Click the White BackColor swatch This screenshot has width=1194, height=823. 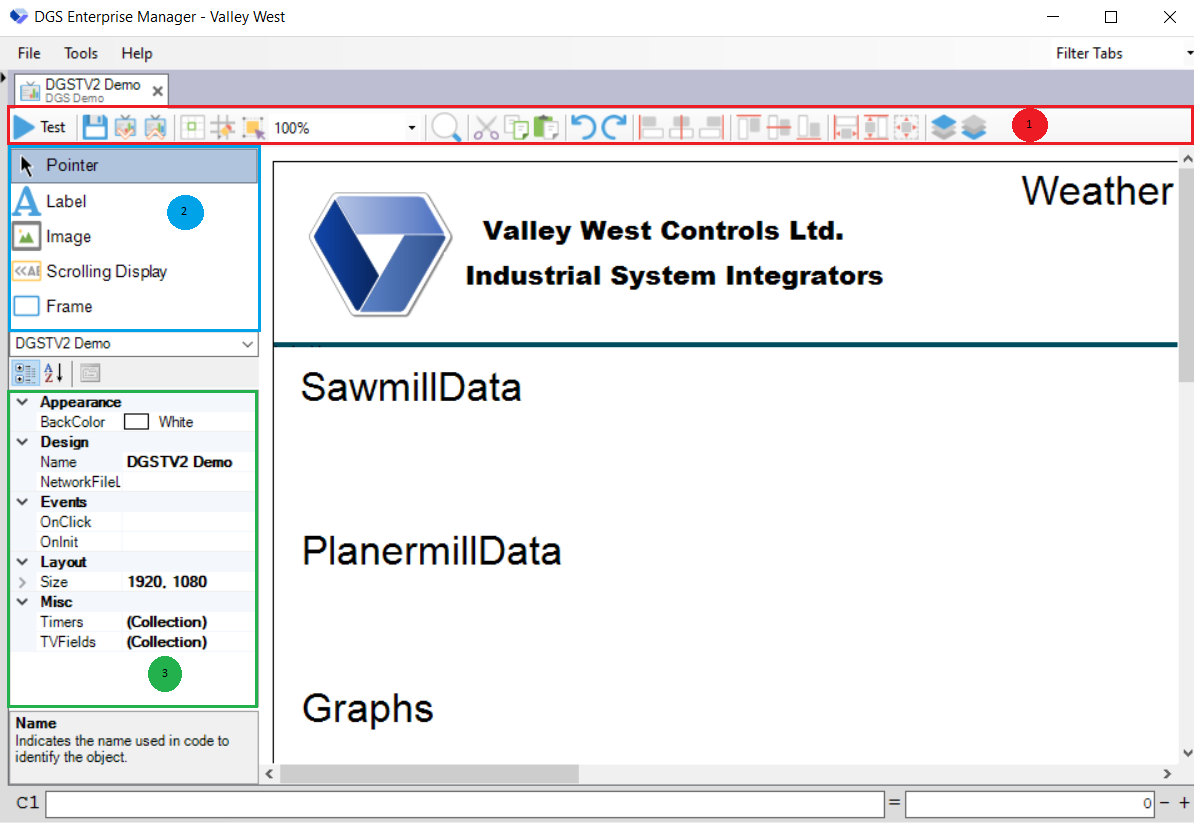(x=136, y=422)
